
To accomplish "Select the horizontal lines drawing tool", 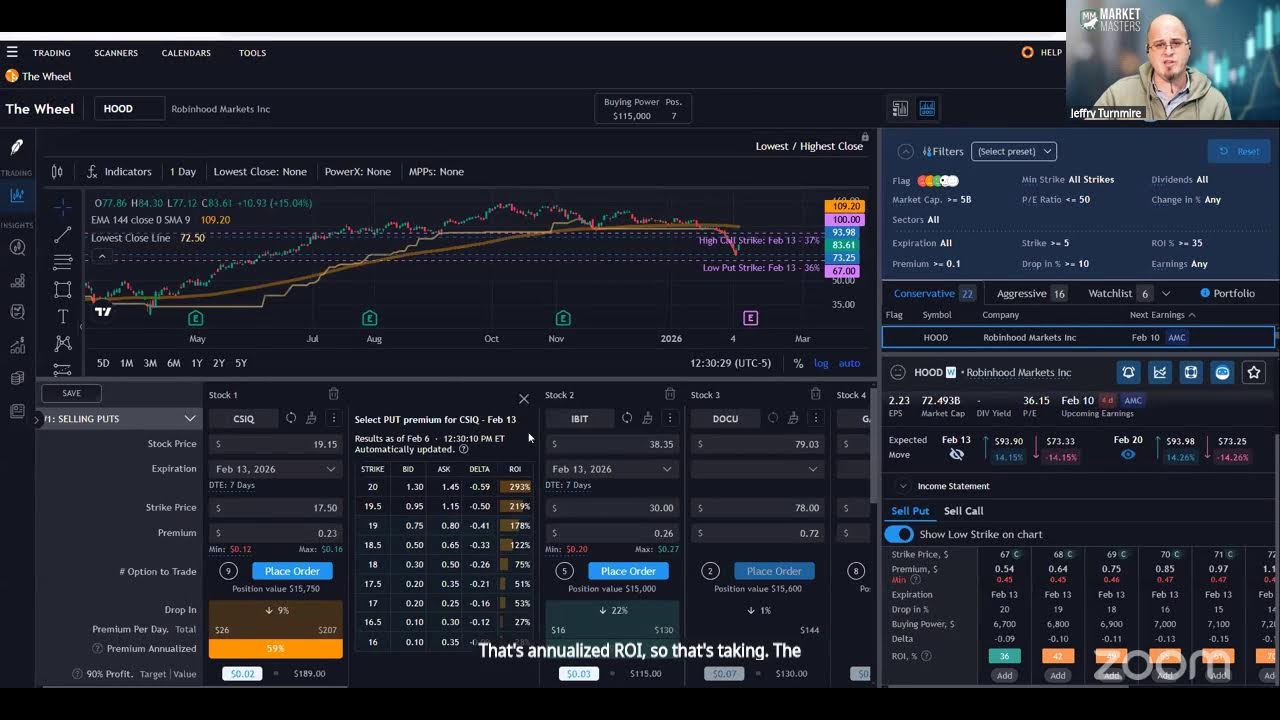I will tap(62, 262).
